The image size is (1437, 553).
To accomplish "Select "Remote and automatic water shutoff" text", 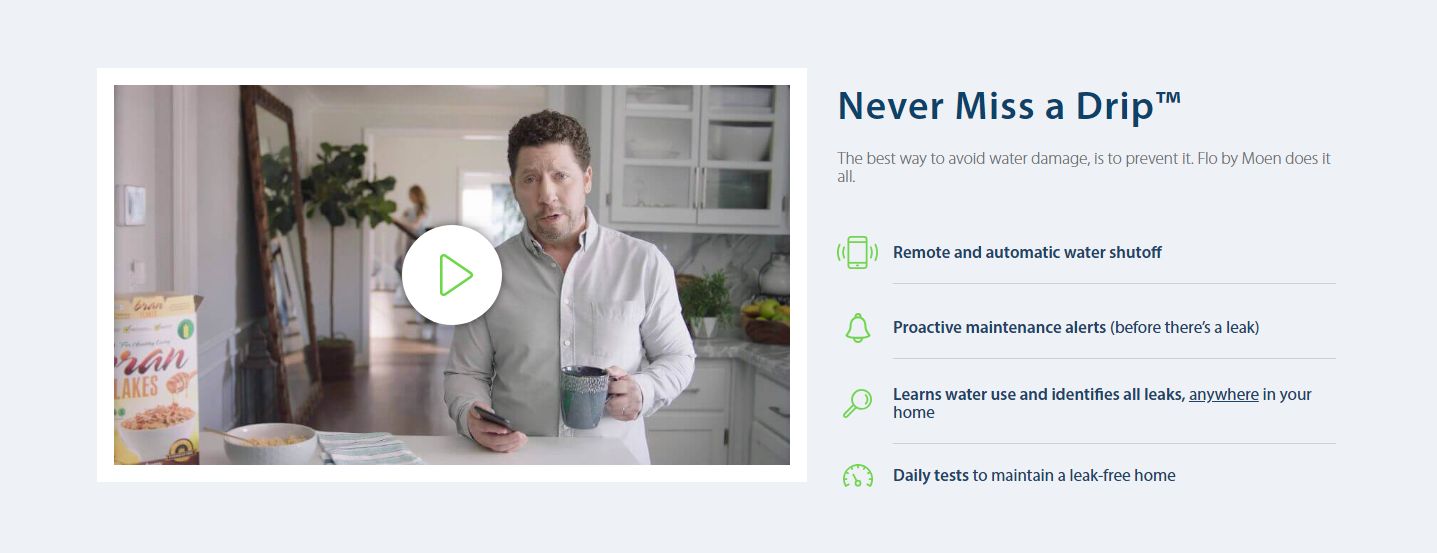I will (1027, 252).
